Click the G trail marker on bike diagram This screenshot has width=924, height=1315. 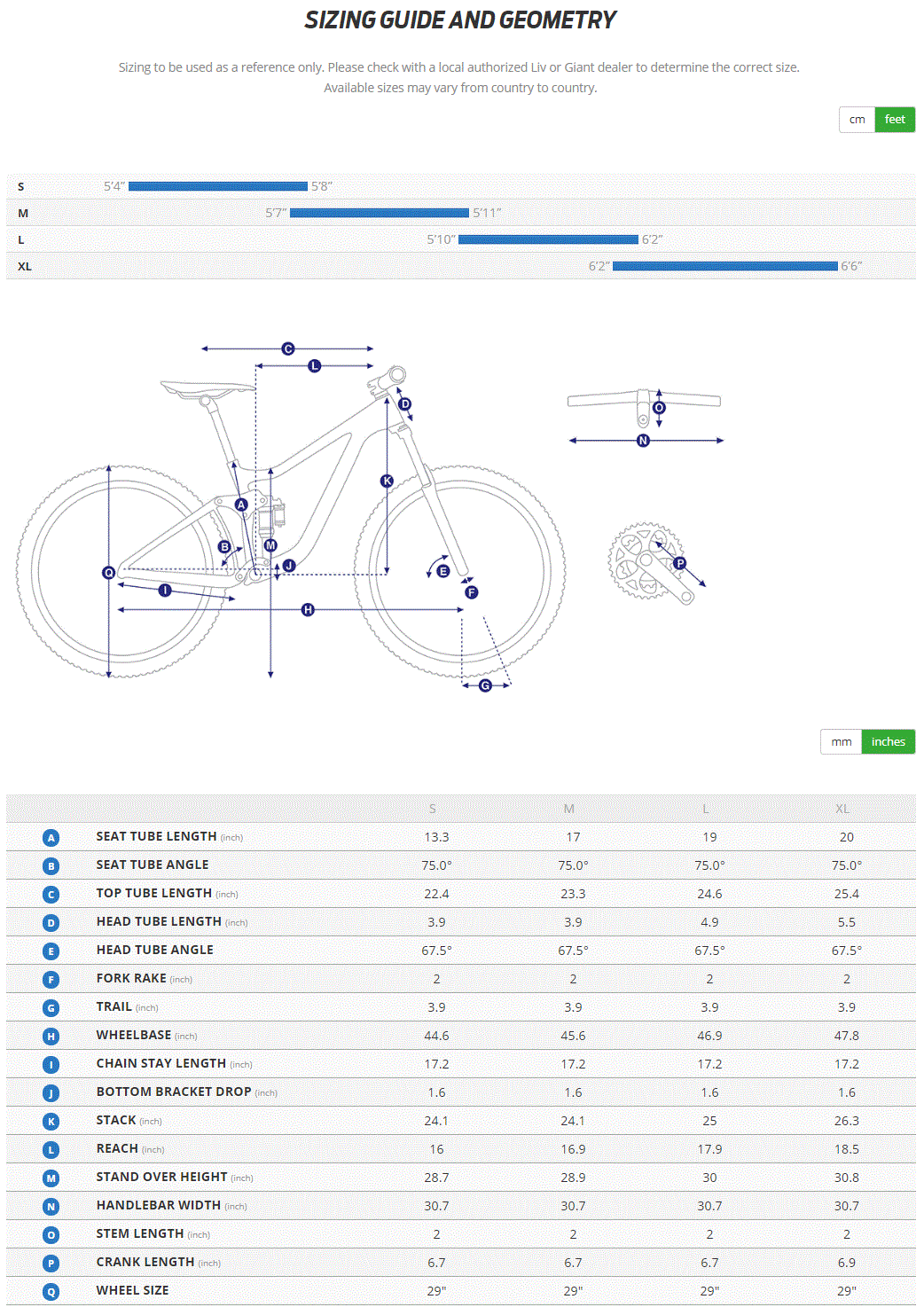[485, 685]
